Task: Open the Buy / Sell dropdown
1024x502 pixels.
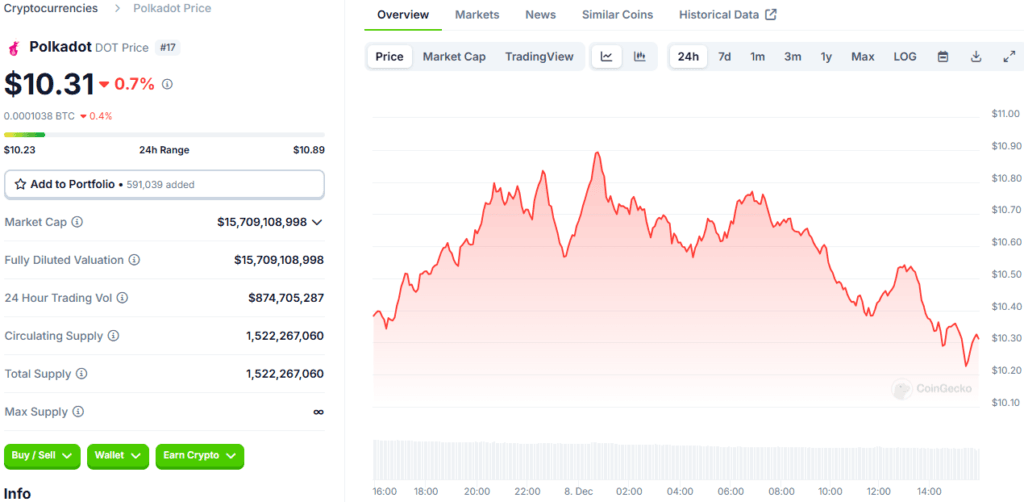Action: click(x=42, y=456)
